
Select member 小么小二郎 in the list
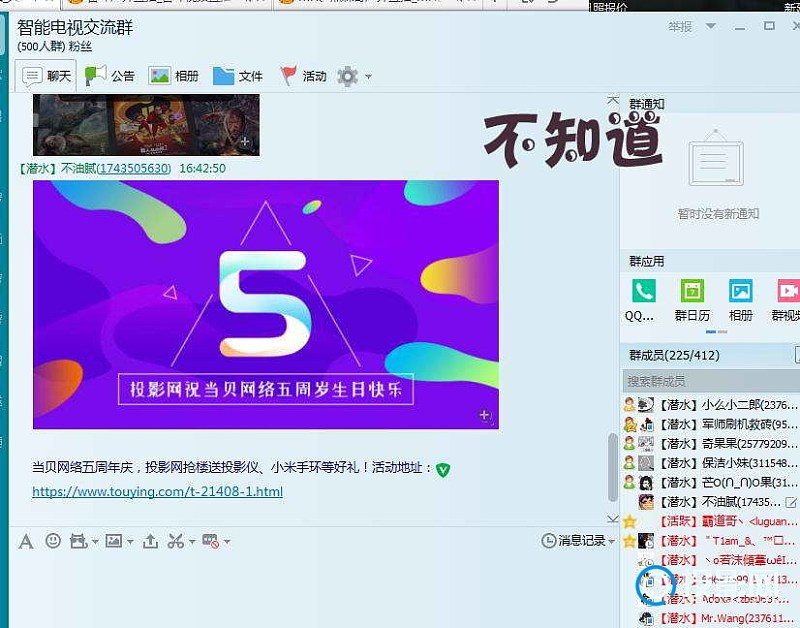pyautogui.click(x=711, y=405)
